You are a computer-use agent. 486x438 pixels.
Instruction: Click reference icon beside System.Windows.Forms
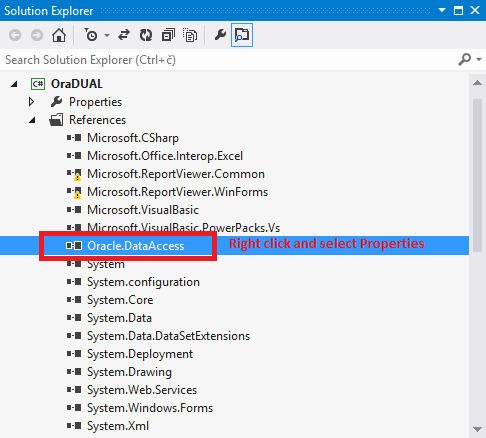pyautogui.click(x=74, y=408)
